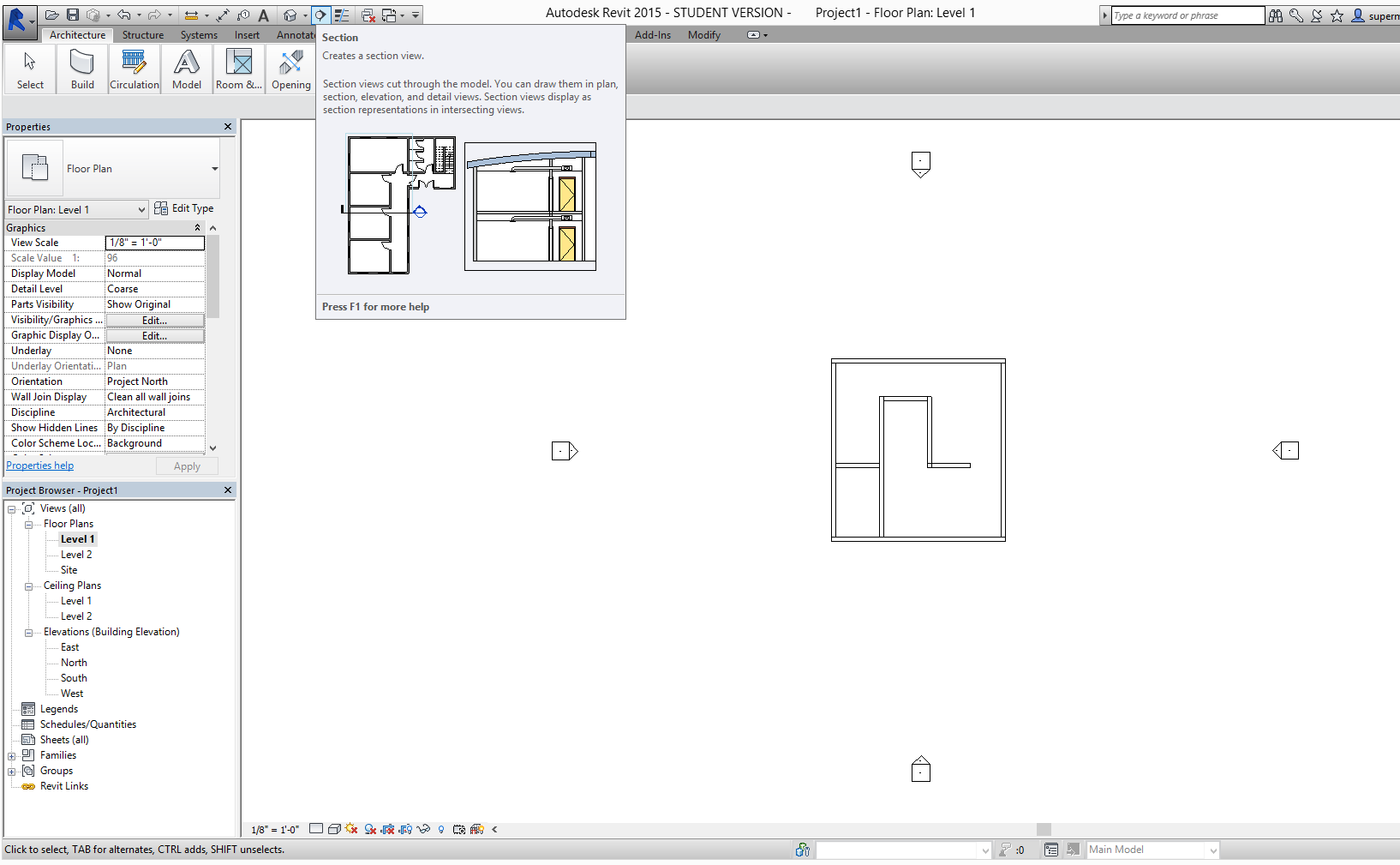Toggle Show Crop Region icon
The image size is (1400, 865).
tap(405, 829)
